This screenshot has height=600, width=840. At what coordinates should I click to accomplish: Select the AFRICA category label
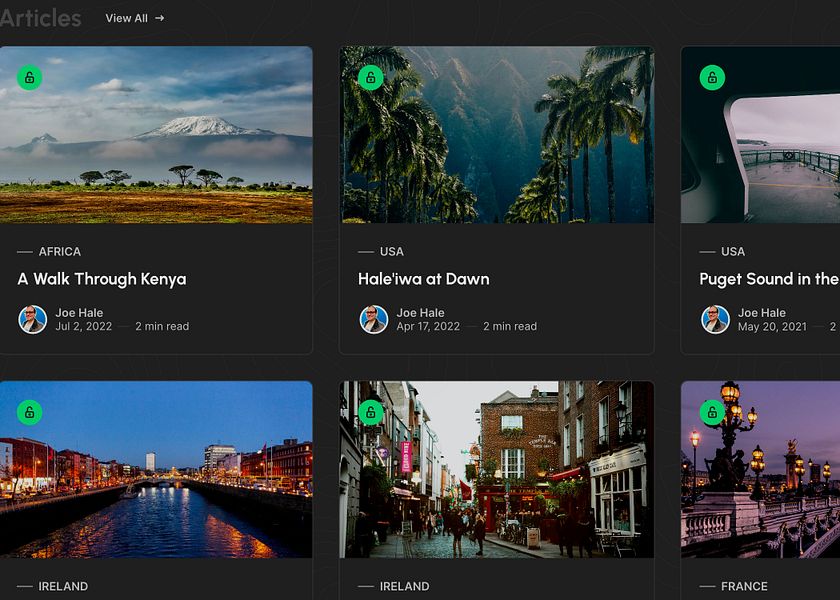(x=59, y=252)
